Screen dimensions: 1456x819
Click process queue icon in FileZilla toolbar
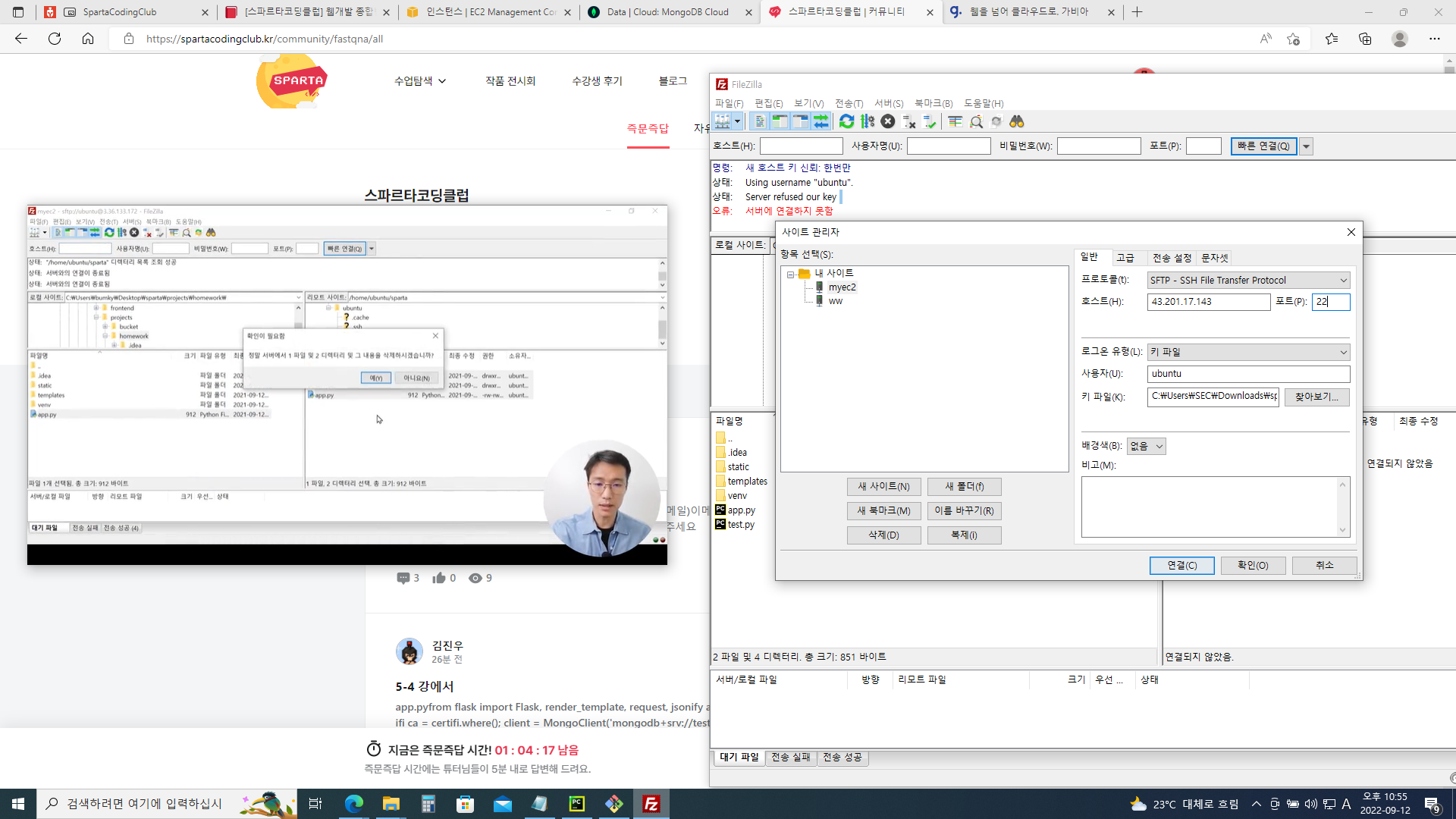868,121
